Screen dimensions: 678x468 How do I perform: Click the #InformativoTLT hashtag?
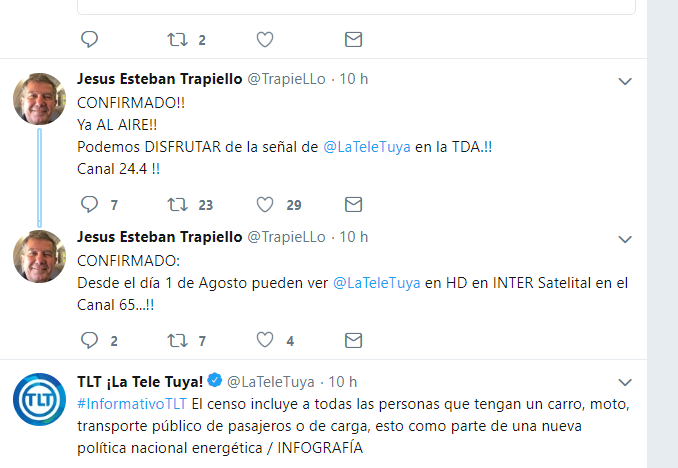point(131,404)
